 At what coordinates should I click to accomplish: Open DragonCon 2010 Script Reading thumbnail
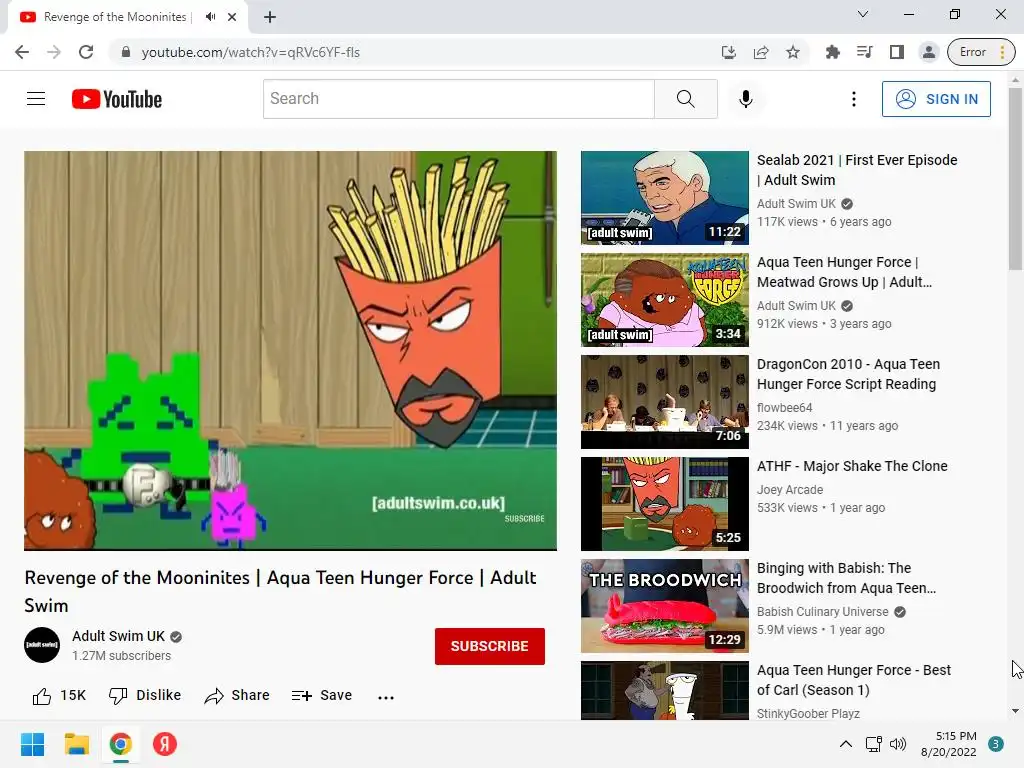pos(665,402)
